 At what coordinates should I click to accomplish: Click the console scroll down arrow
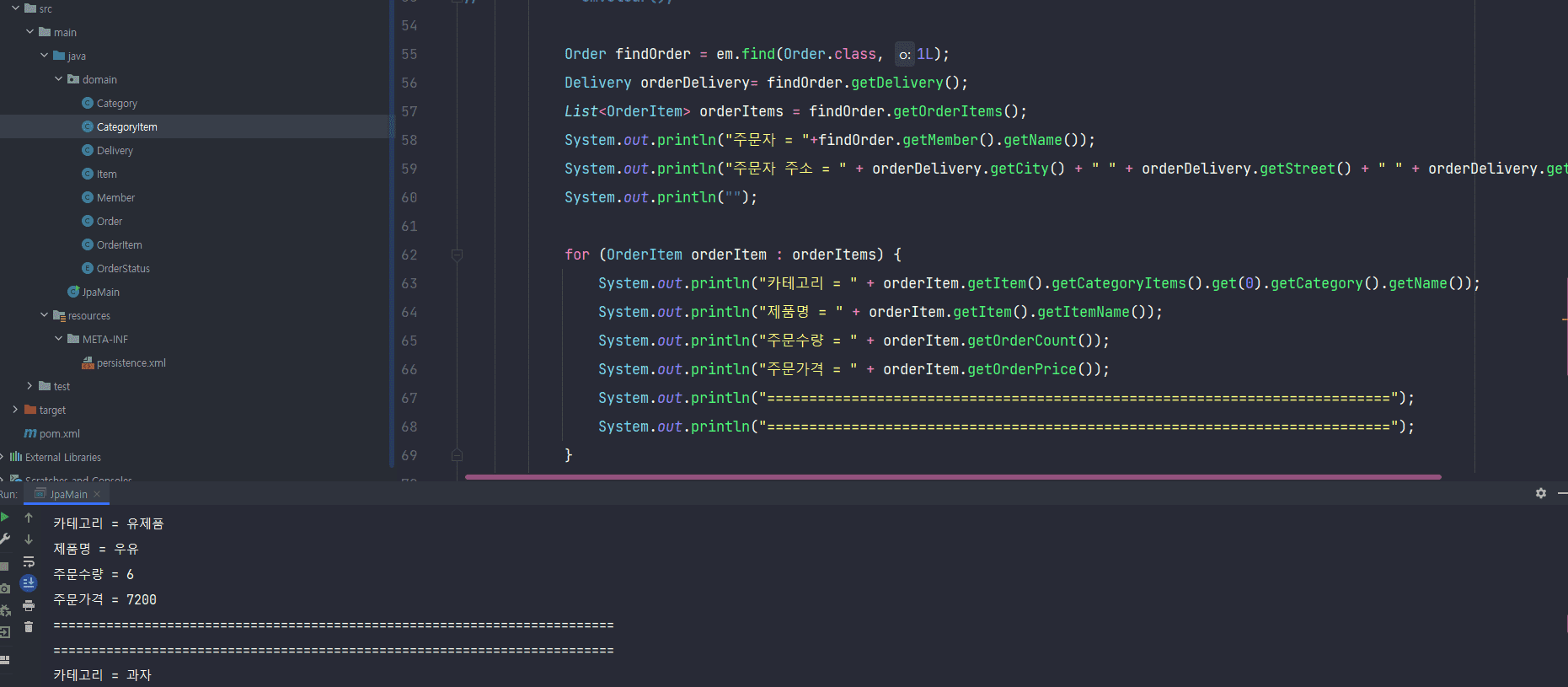pos(29,539)
